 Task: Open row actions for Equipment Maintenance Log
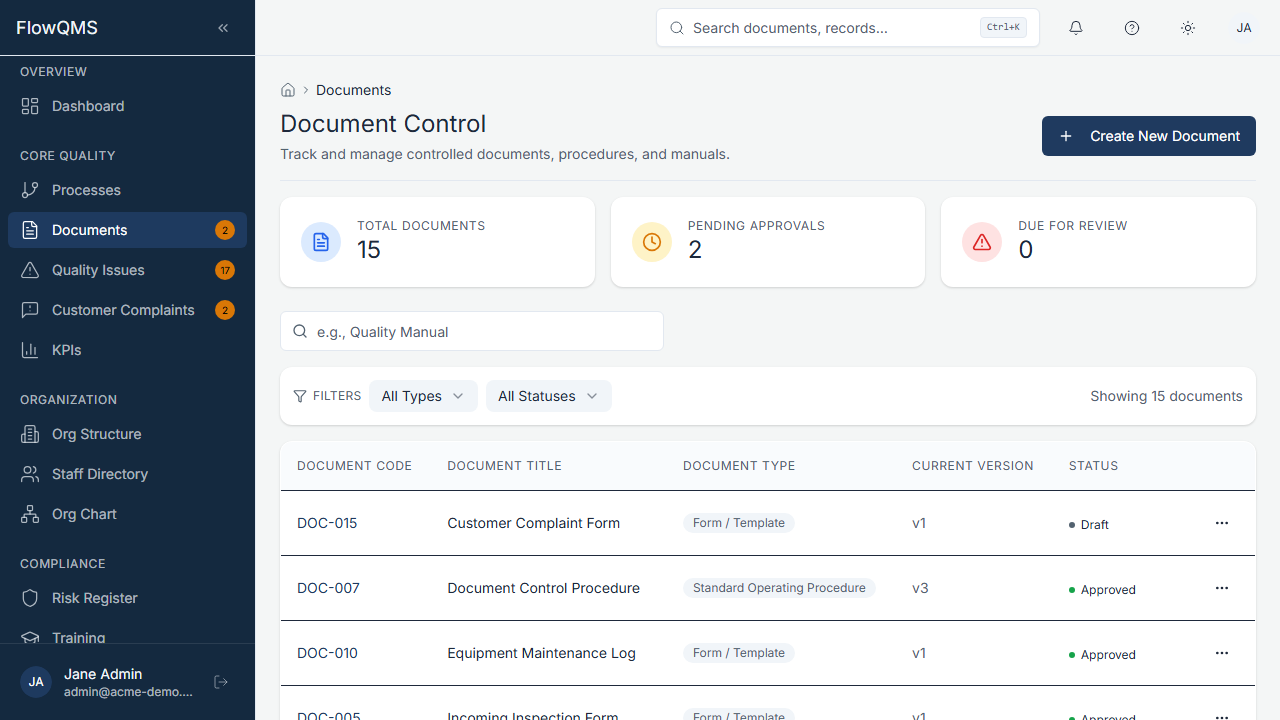coord(1221,653)
